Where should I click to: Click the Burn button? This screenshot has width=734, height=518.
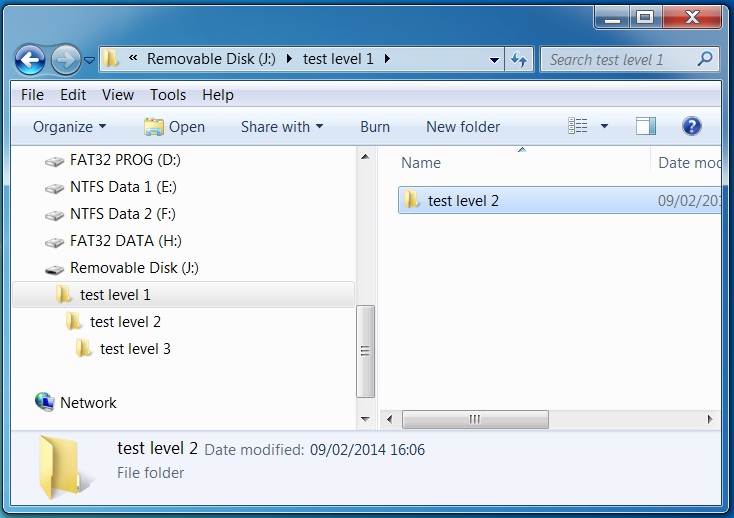pyautogui.click(x=375, y=127)
